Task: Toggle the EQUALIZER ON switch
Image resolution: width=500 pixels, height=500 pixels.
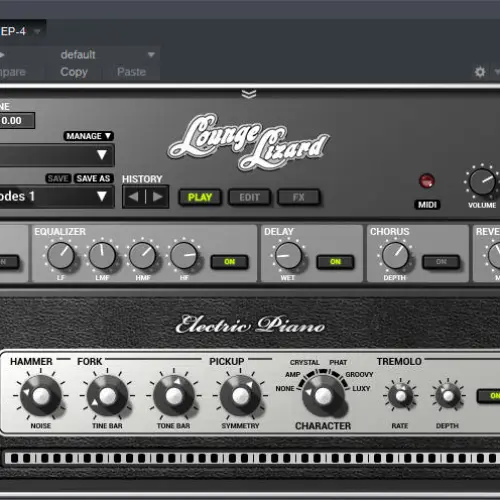Action: point(230,262)
